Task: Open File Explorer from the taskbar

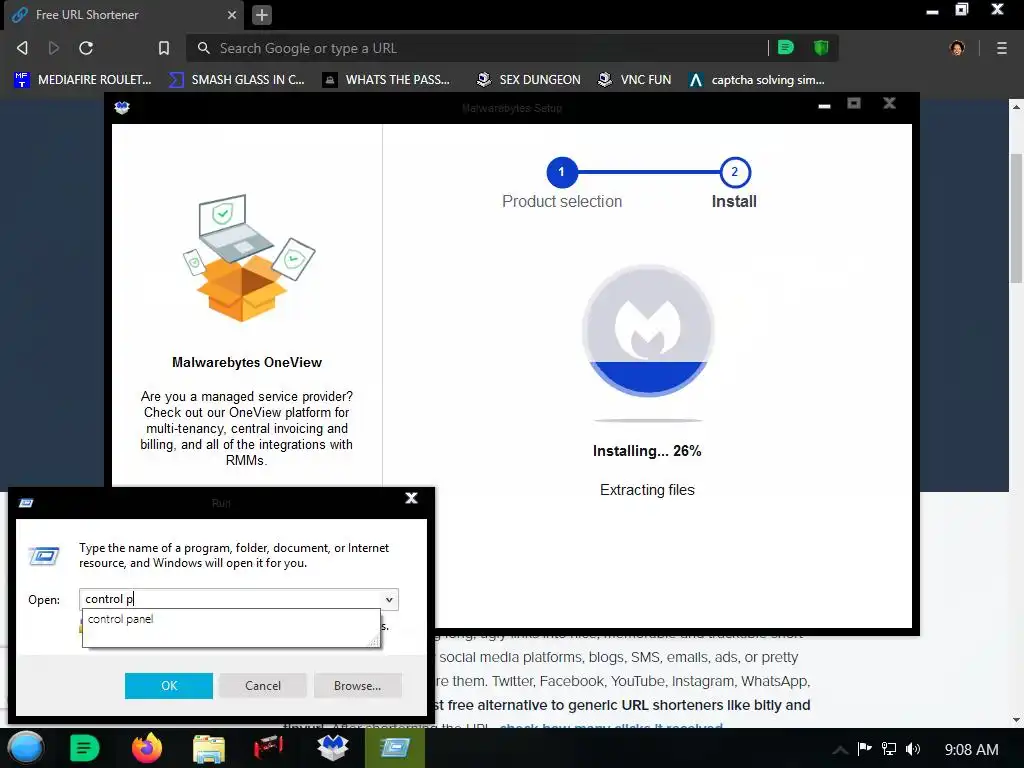Action: click(x=208, y=748)
